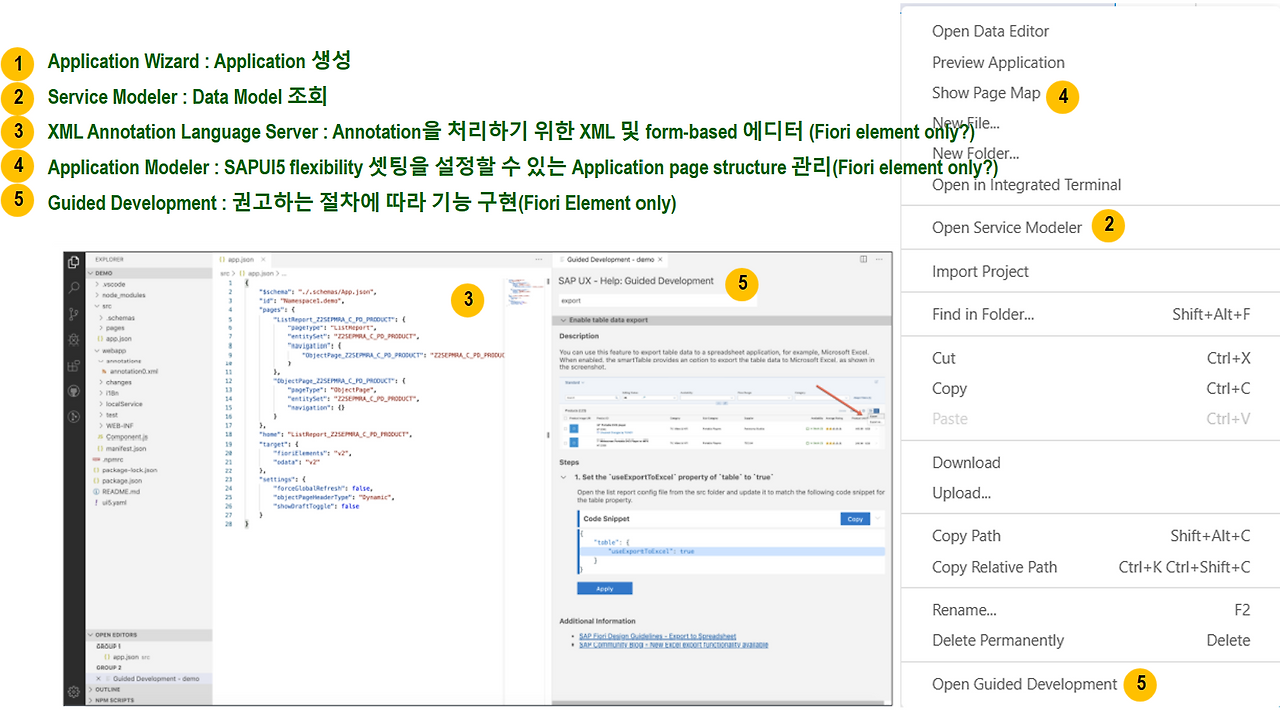
Task: Open the Explorer icon in activity bar
Action: tap(73, 262)
